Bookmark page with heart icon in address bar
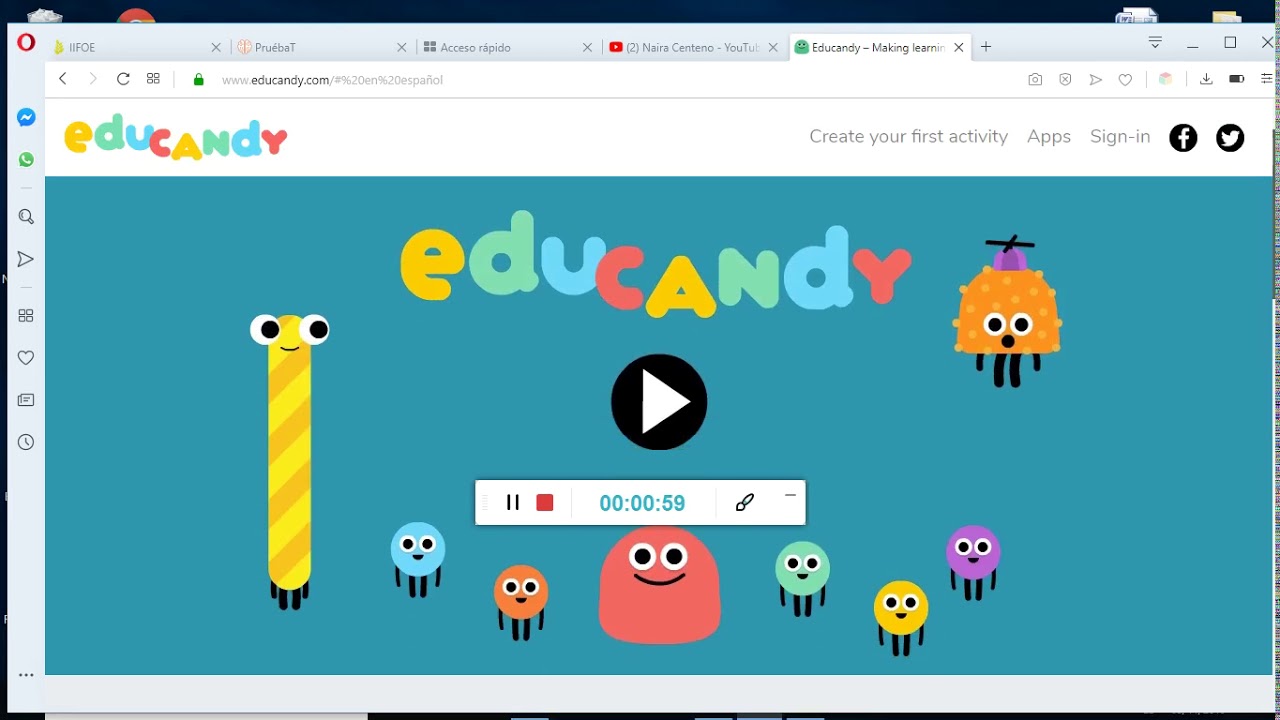Viewport: 1280px width, 720px height. pos(1125,79)
